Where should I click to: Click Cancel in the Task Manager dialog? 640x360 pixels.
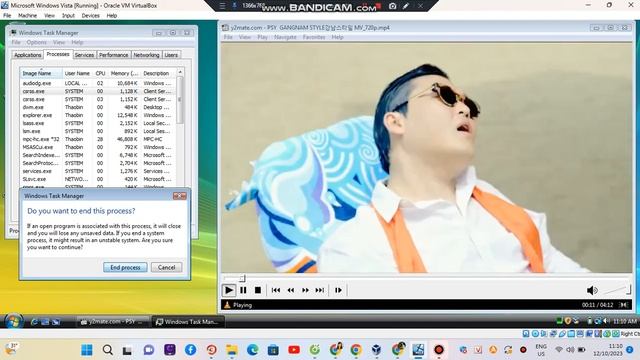(167, 267)
